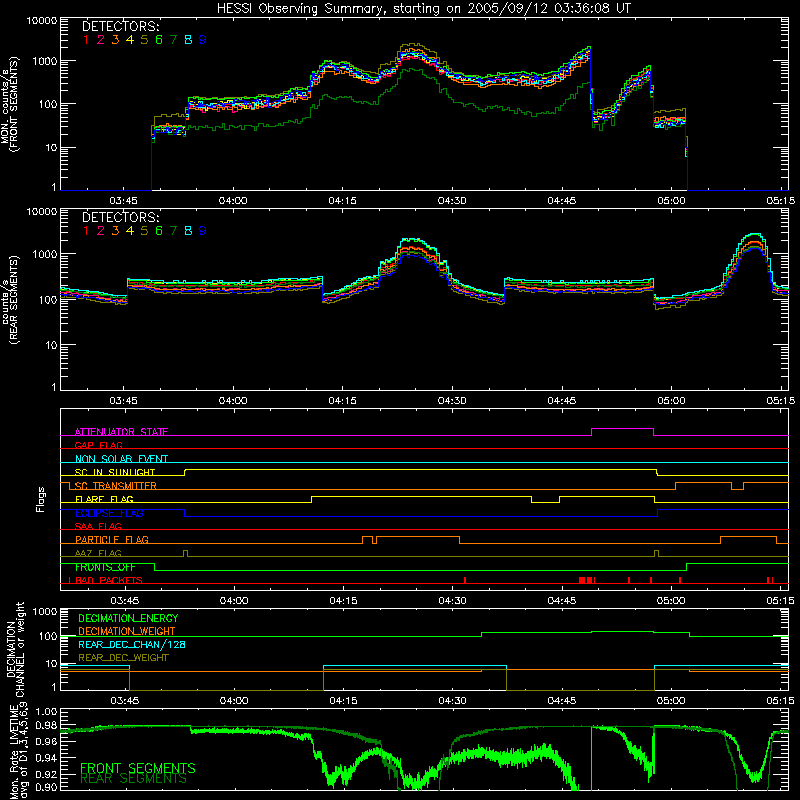
Task: Select the FRONTS_OFF flag label
Action: pos(105,567)
